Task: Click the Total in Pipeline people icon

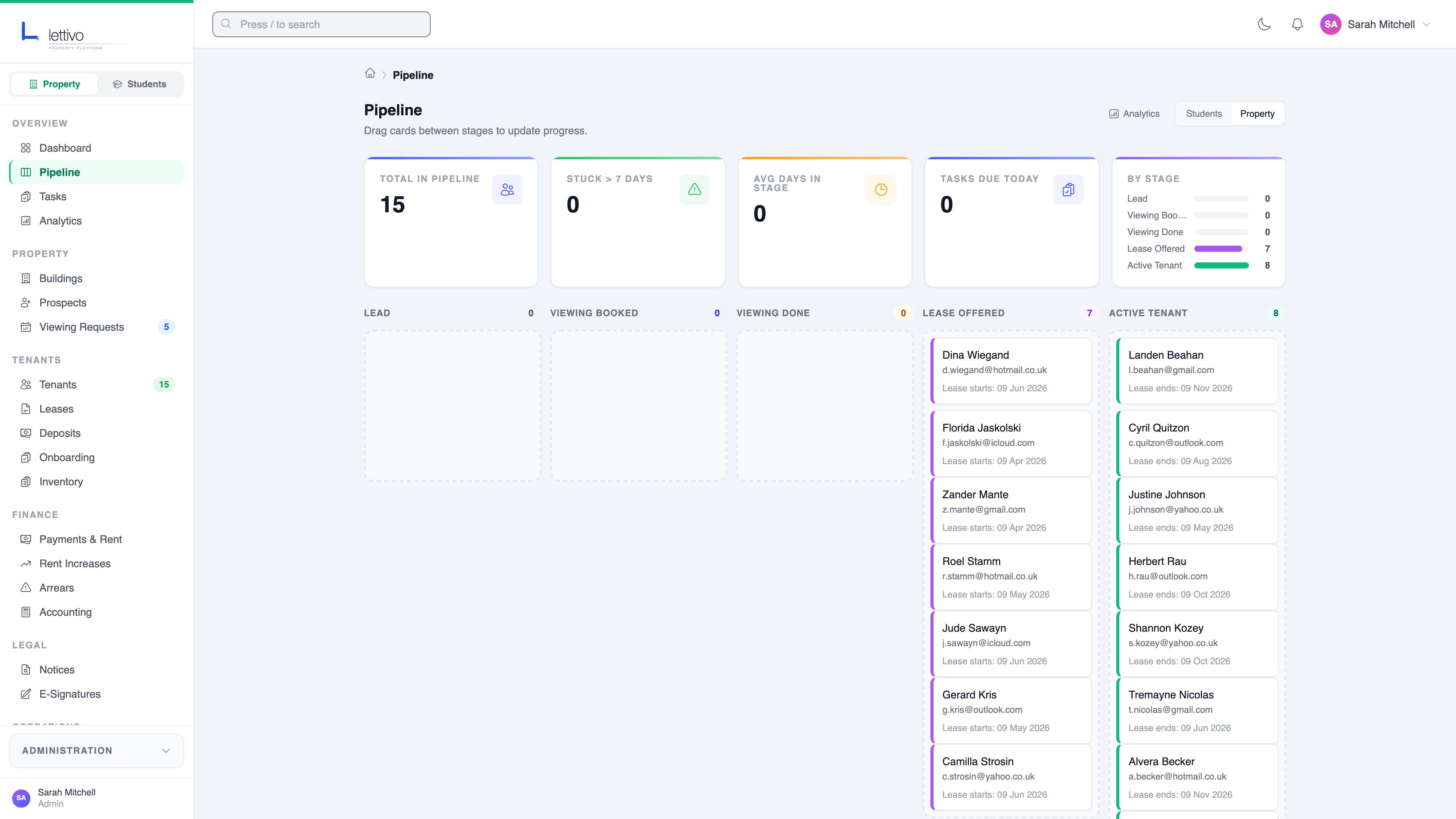Action: [507, 190]
